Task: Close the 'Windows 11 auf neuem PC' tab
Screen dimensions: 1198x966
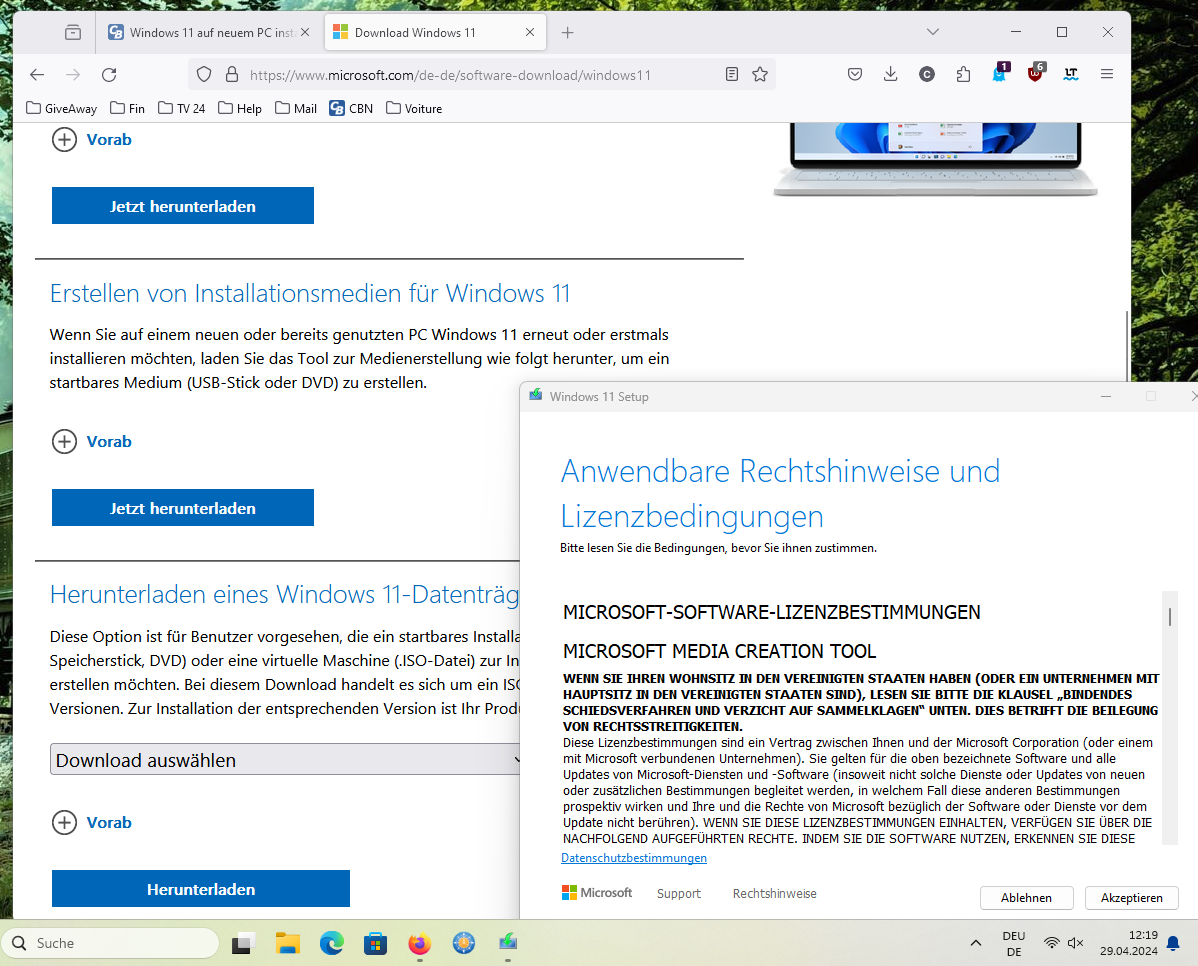Action: (x=305, y=32)
